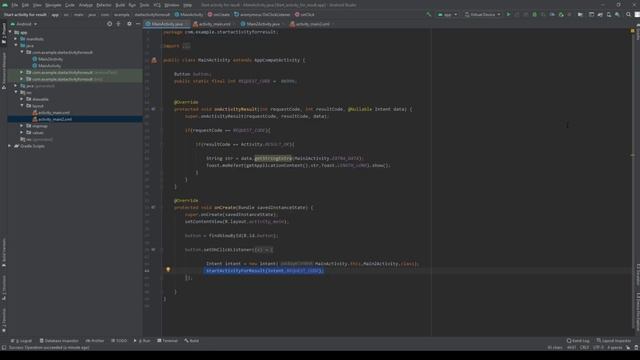640x360 pixels.
Task: Open the Refactor menu
Action: pos(104,5)
